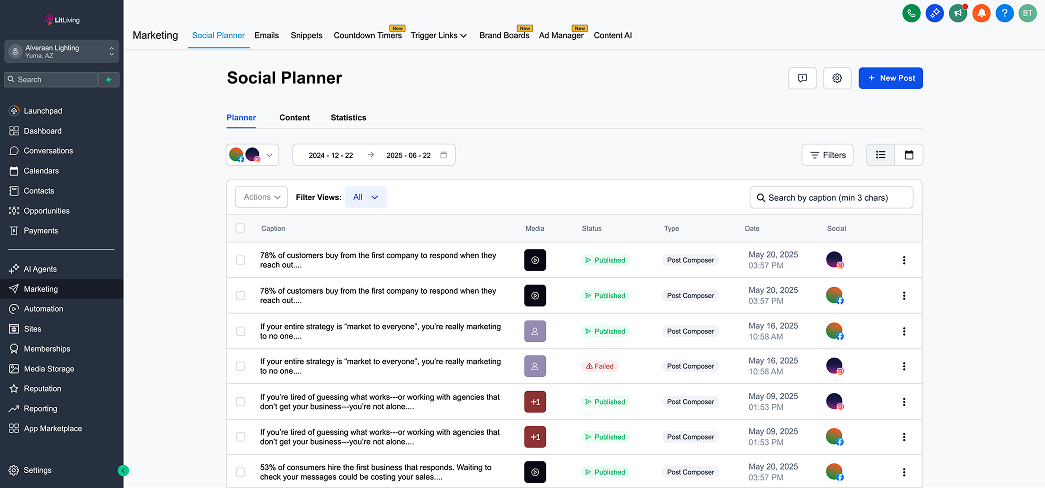The width and height of the screenshot is (1045, 488).
Task: Click the blue help question mark icon
Action: [1004, 13]
